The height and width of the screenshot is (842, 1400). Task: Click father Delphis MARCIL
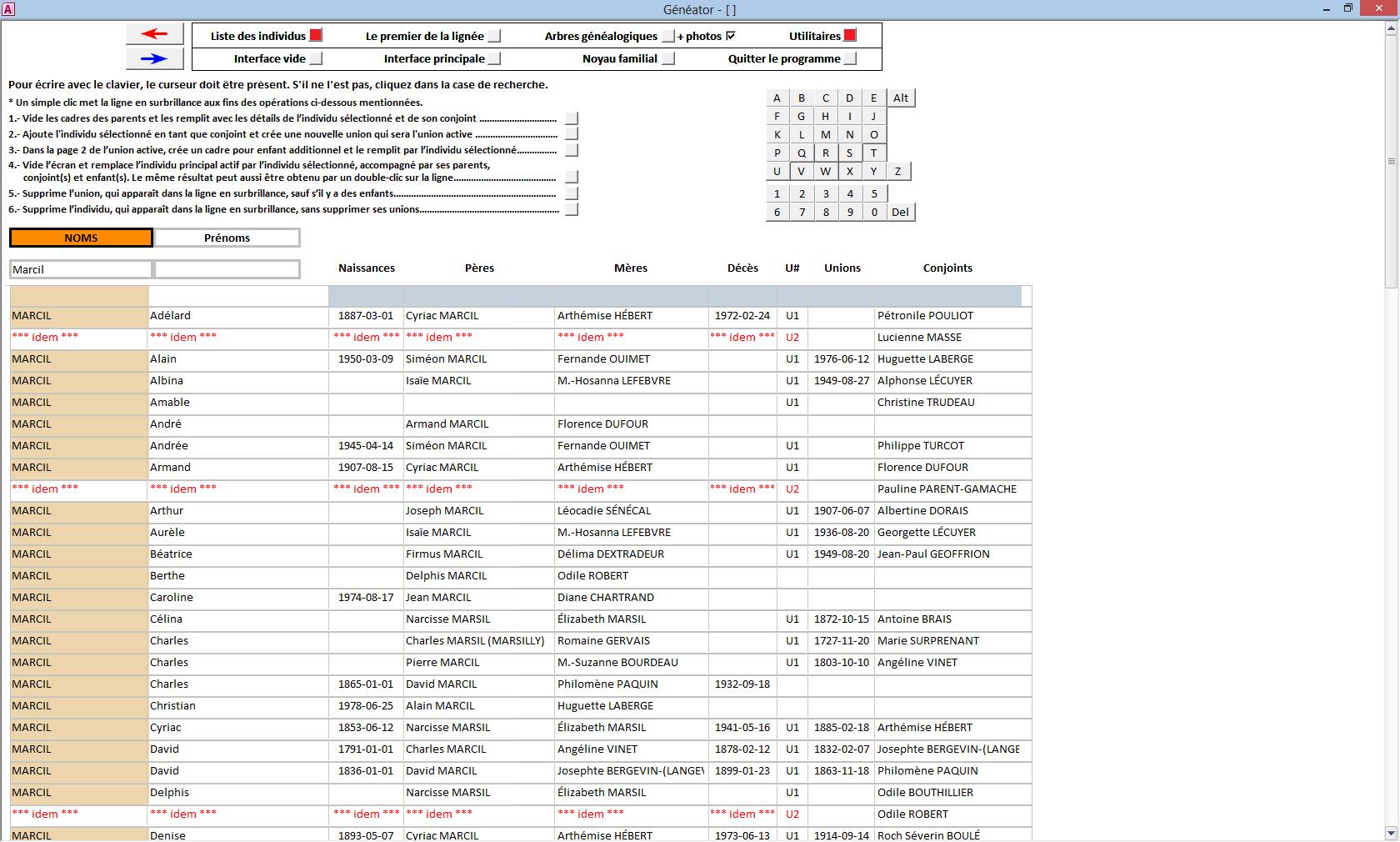(446, 576)
